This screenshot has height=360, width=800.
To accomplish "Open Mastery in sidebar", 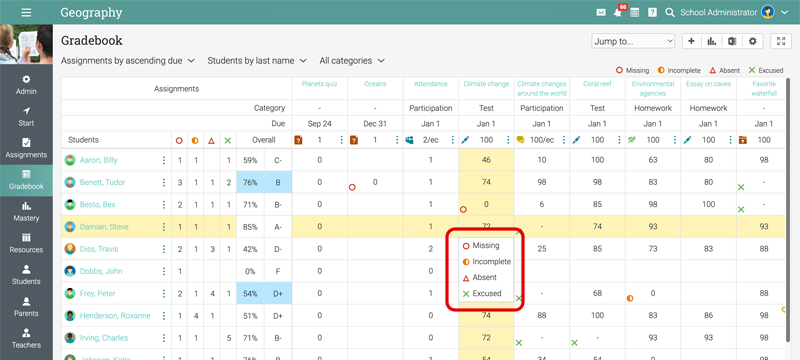I will click(26, 212).
